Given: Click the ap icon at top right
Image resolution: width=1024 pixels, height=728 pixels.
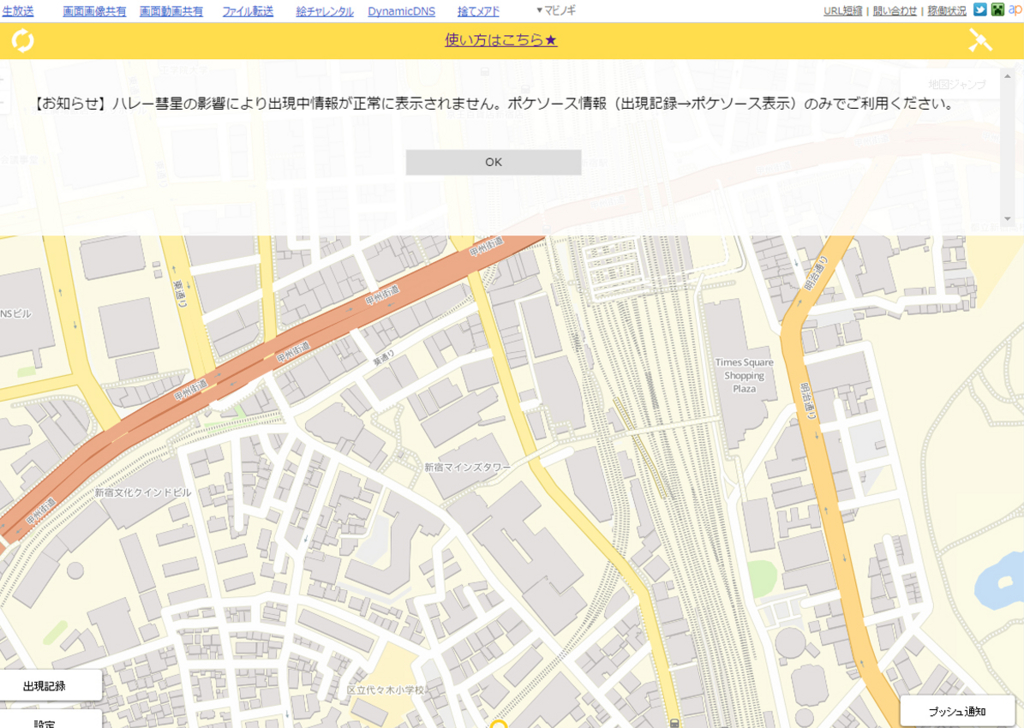Looking at the screenshot, I should coord(1016,9).
